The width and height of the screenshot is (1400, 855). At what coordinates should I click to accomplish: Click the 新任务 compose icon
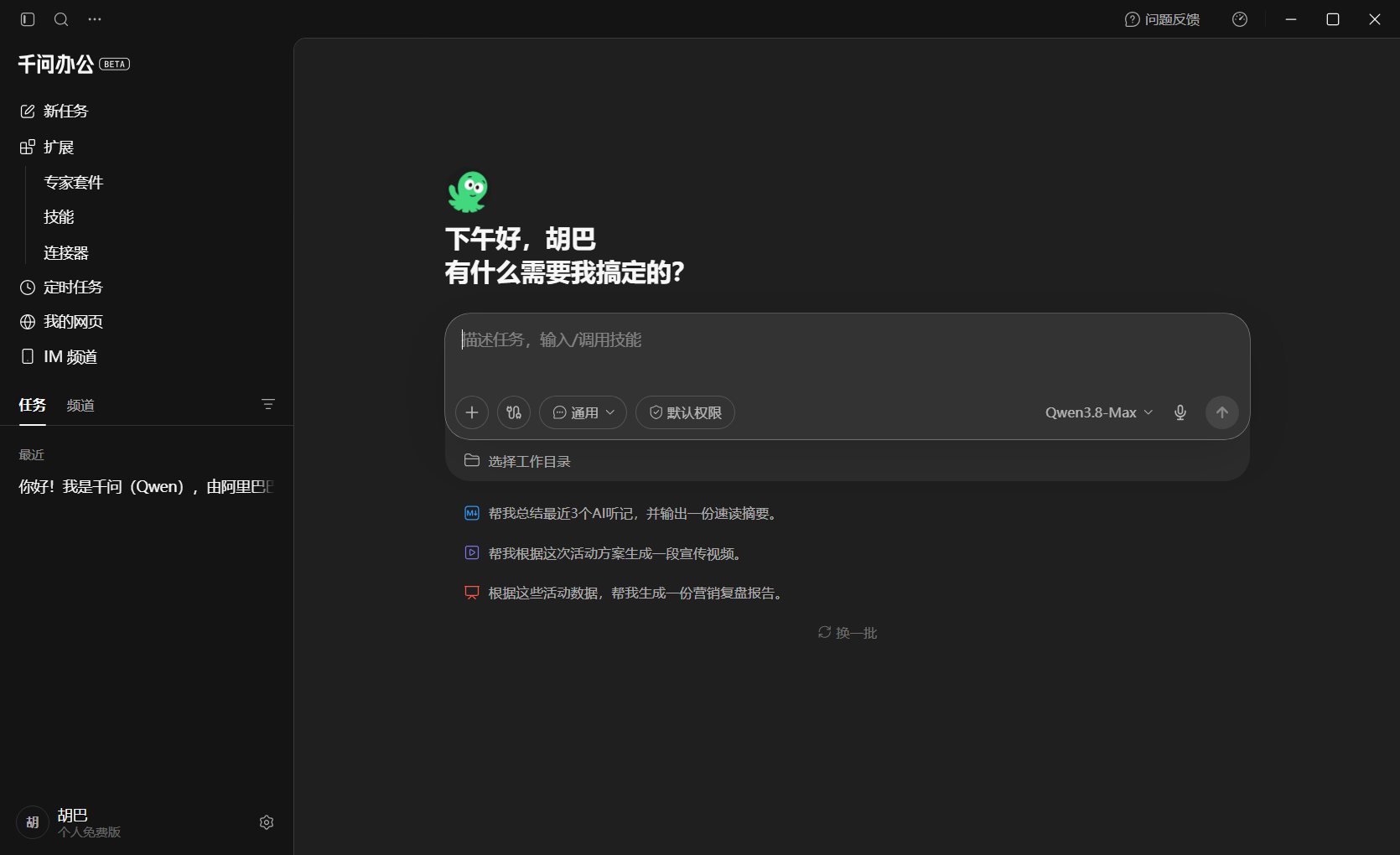click(x=28, y=111)
